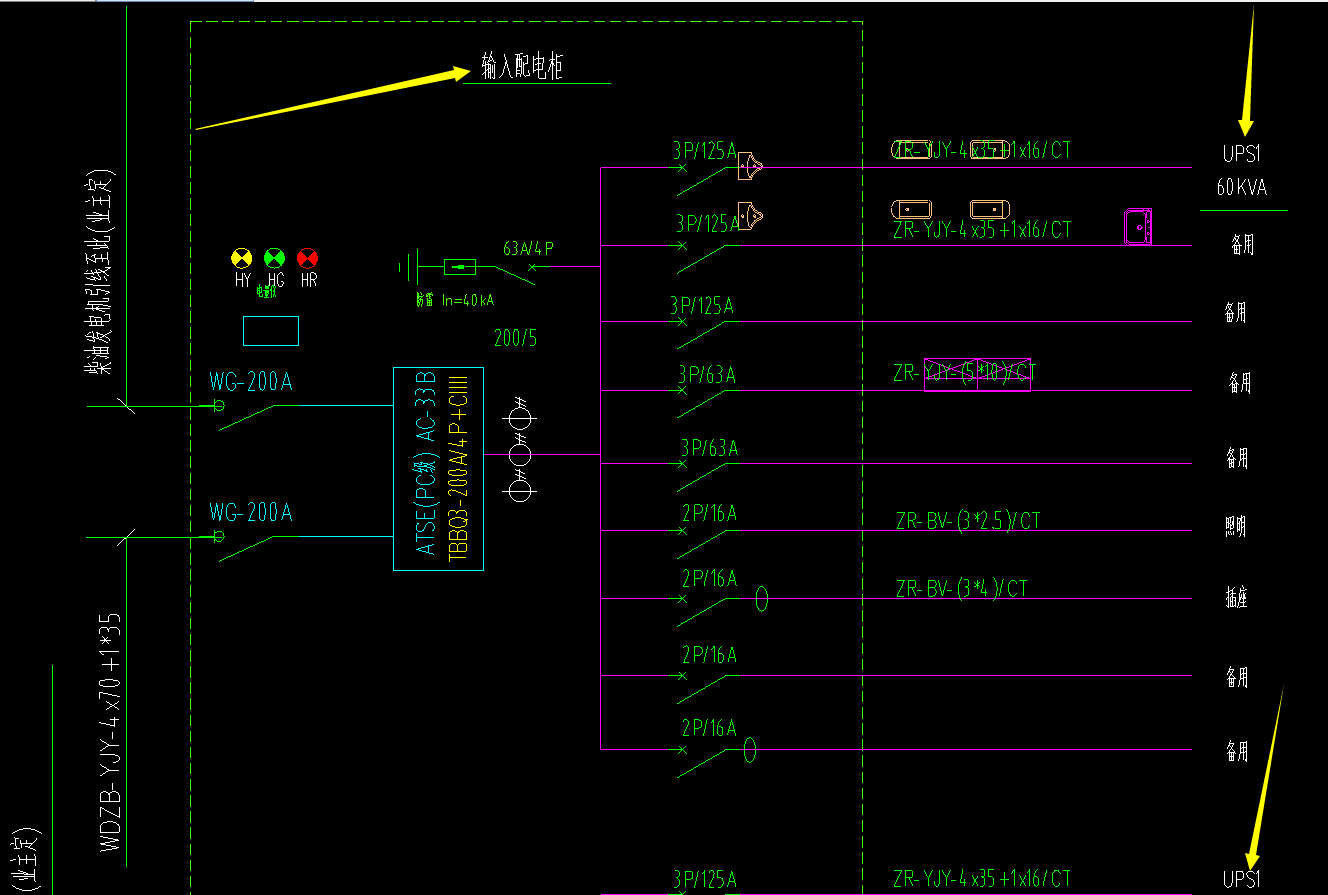The image size is (1328, 895).
Task: Select the ground symbol beside the surge protector
Action: 408,267
